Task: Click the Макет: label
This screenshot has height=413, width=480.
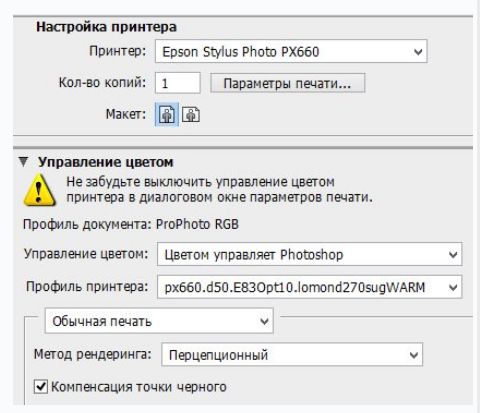Action: pos(126,114)
